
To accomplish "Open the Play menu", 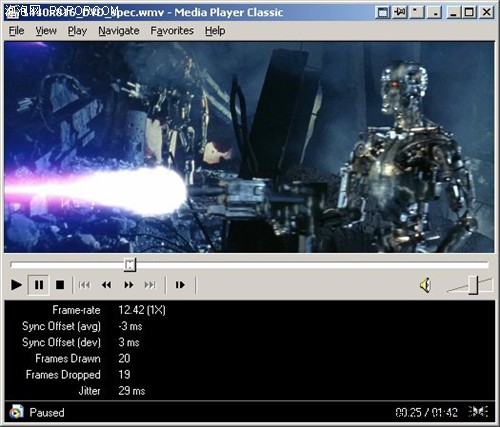I will [x=77, y=31].
